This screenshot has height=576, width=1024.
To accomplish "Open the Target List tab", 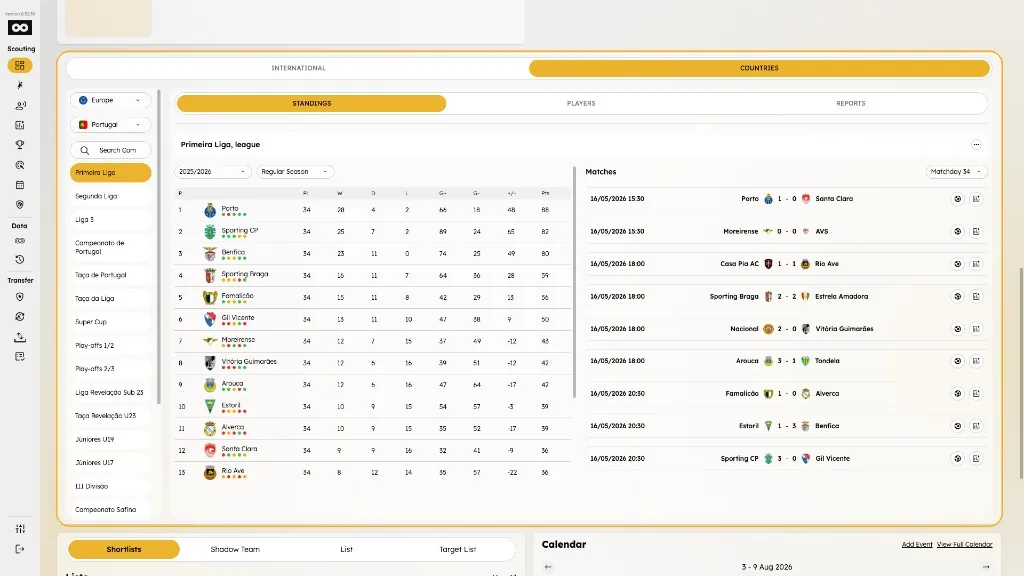I will click(x=458, y=549).
